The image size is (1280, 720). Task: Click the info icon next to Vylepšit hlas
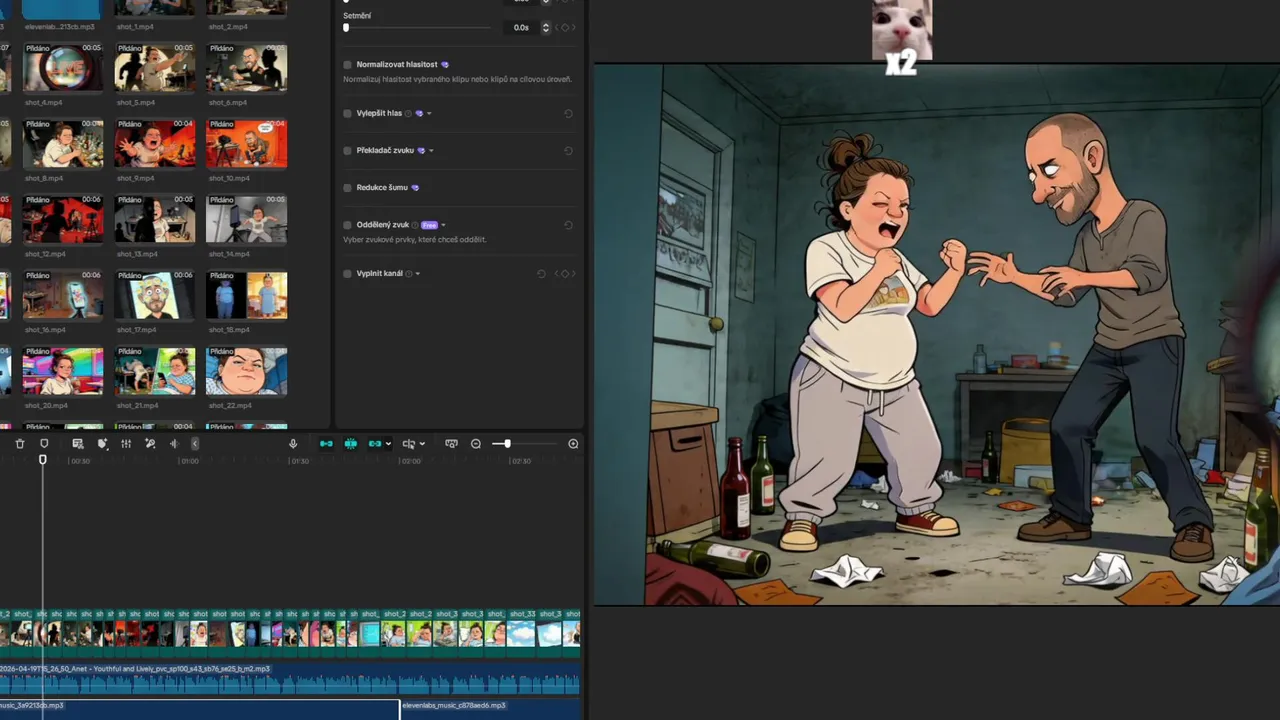pos(408,114)
